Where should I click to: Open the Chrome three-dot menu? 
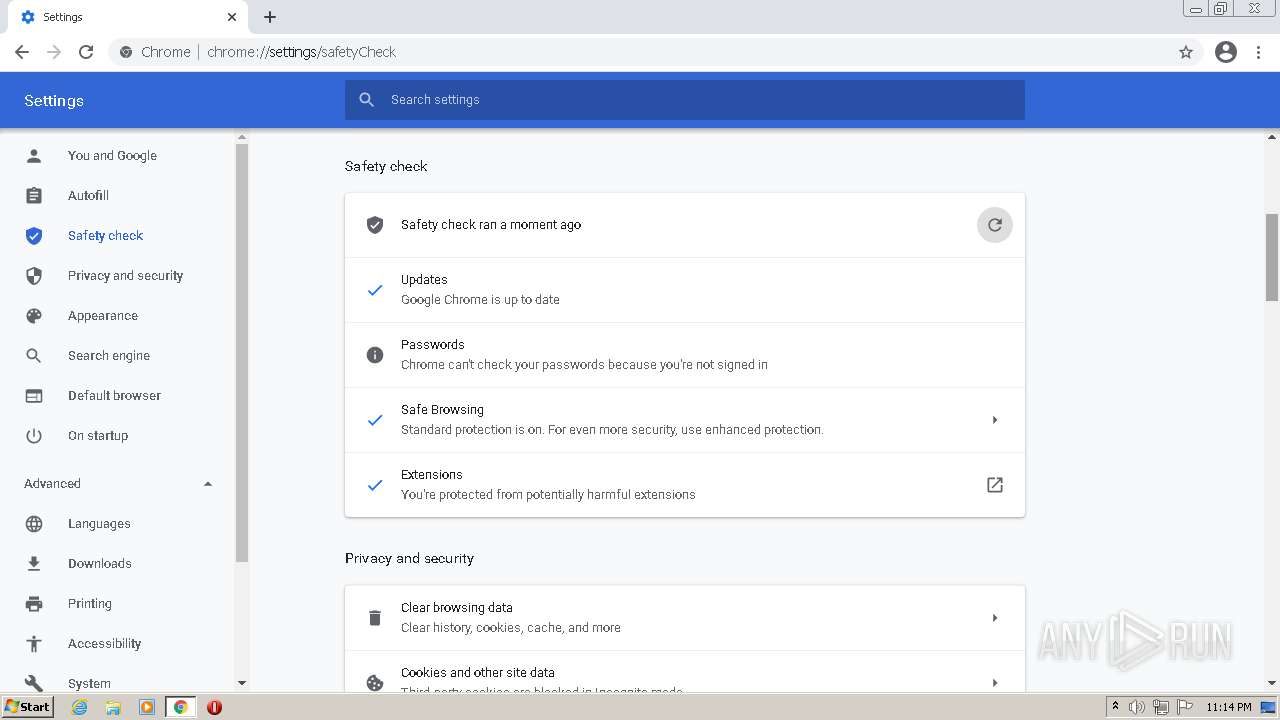point(1259,52)
